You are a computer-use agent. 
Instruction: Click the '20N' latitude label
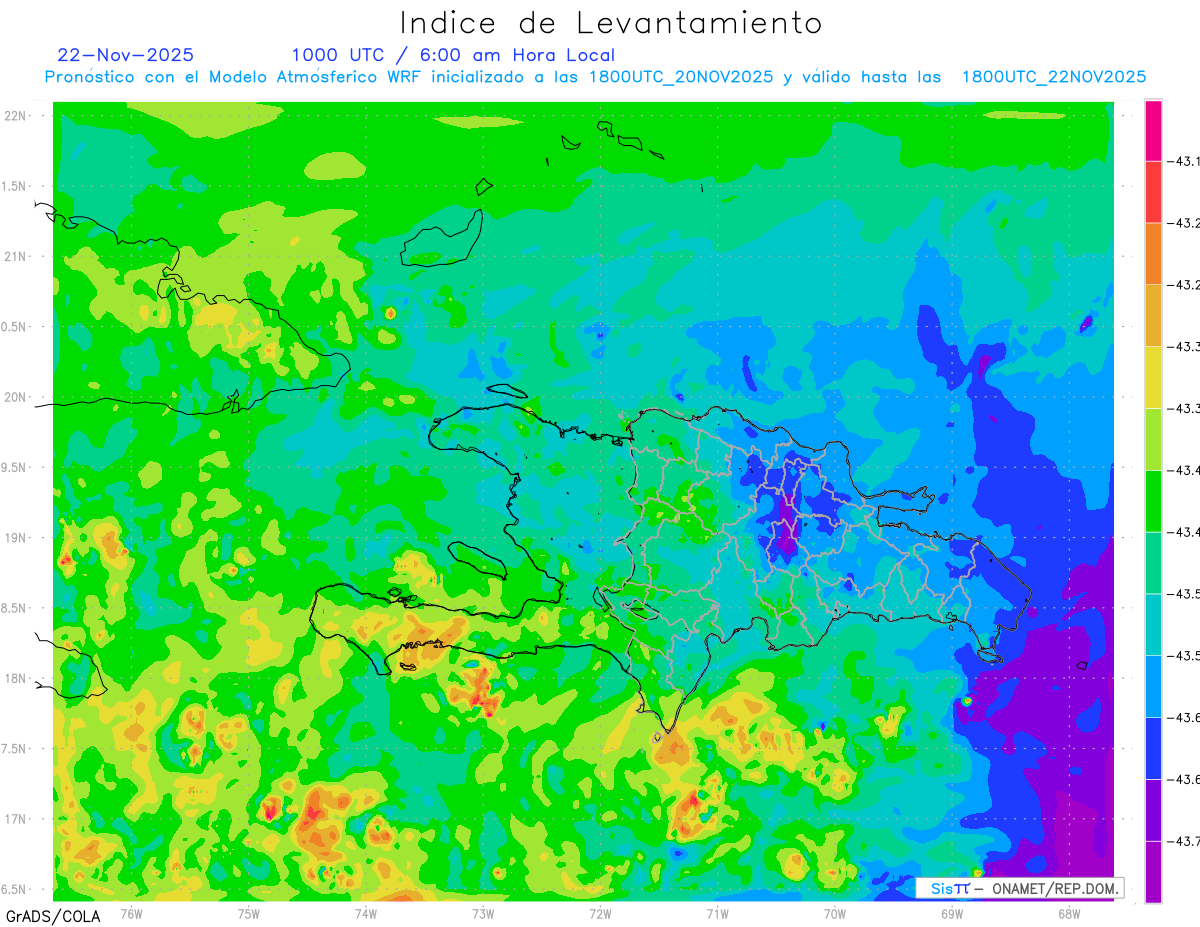[15, 397]
